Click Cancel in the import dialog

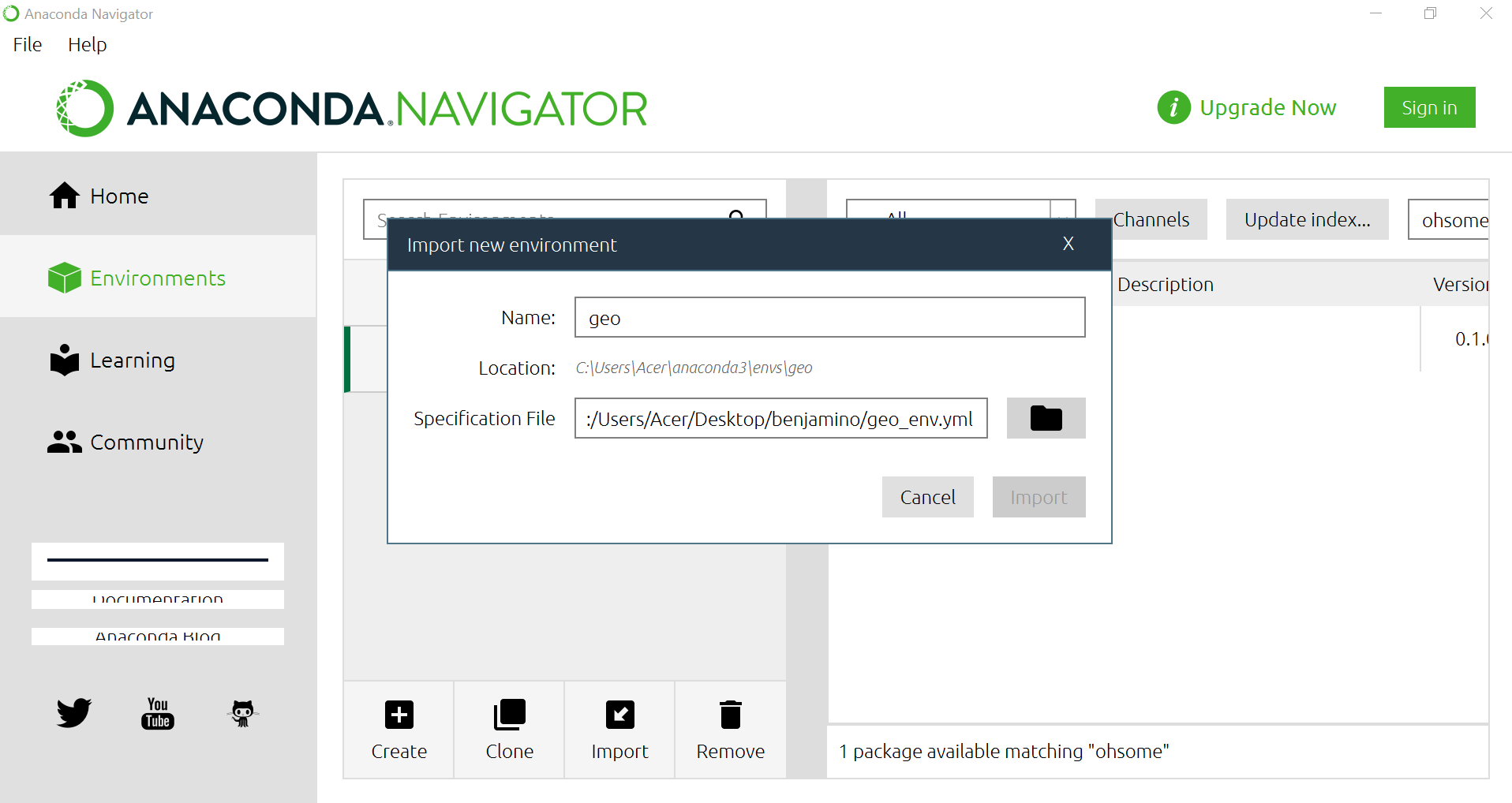point(928,497)
